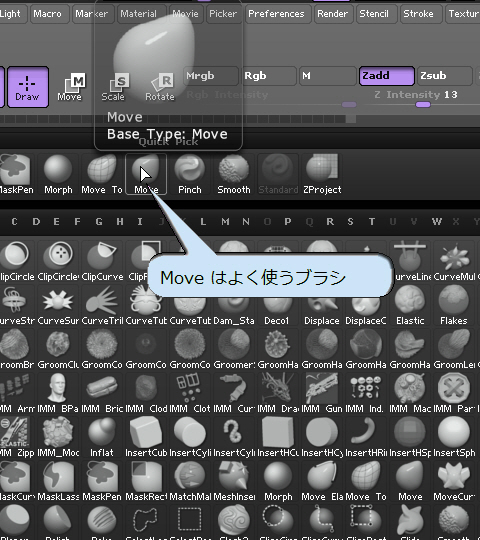Pick the Standard brush in Quick Pick
Viewport: 480px width, 540px height.
click(278, 175)
